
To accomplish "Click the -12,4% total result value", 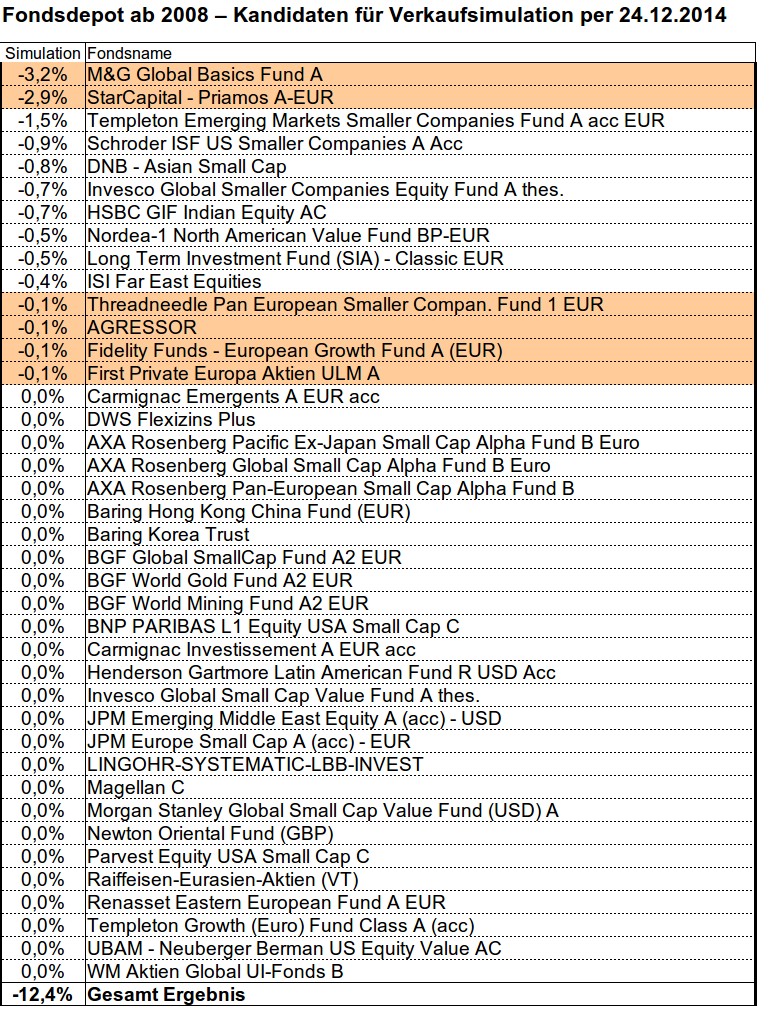I will pos(42,995).
